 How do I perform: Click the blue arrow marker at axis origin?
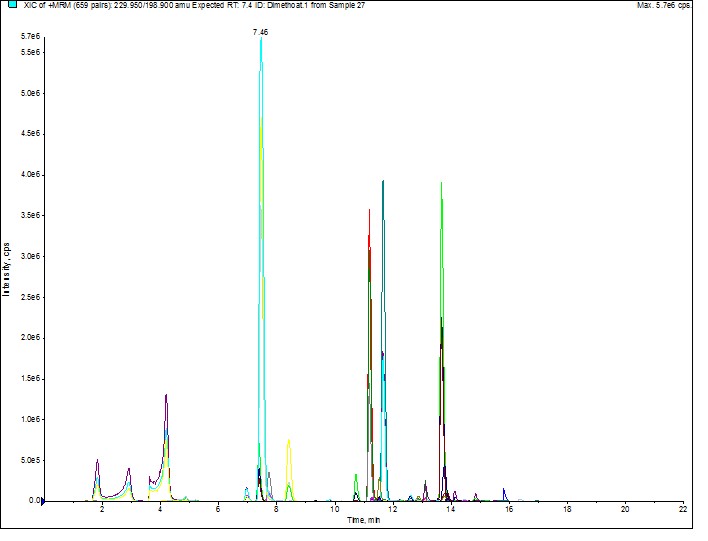[x=43, y=500]
